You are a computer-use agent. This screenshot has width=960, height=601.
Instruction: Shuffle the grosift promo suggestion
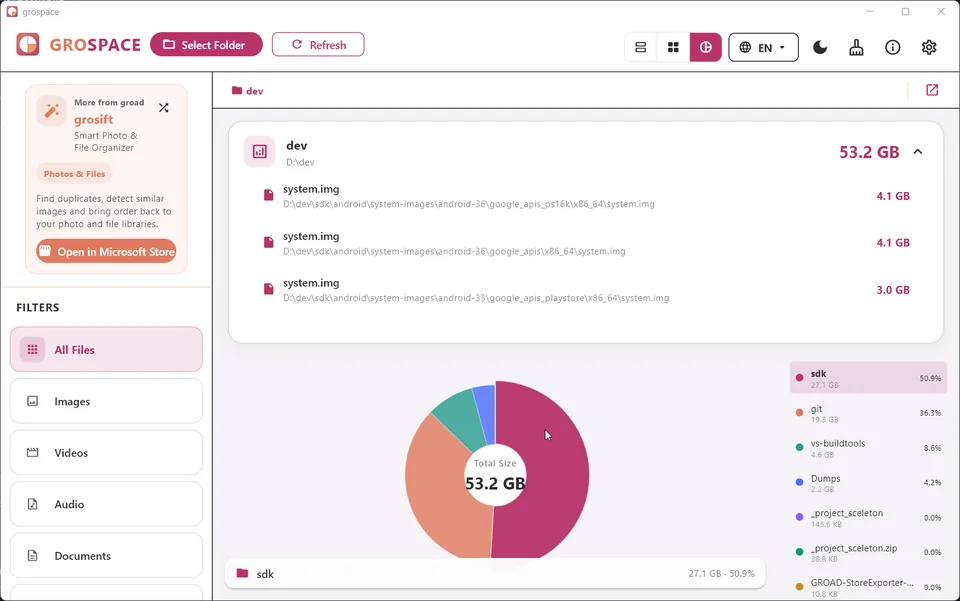tap(163, 108)
